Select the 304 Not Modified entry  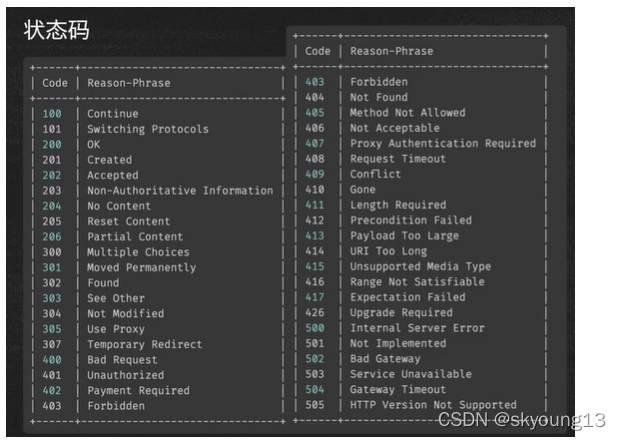click(x=158, y=314)
